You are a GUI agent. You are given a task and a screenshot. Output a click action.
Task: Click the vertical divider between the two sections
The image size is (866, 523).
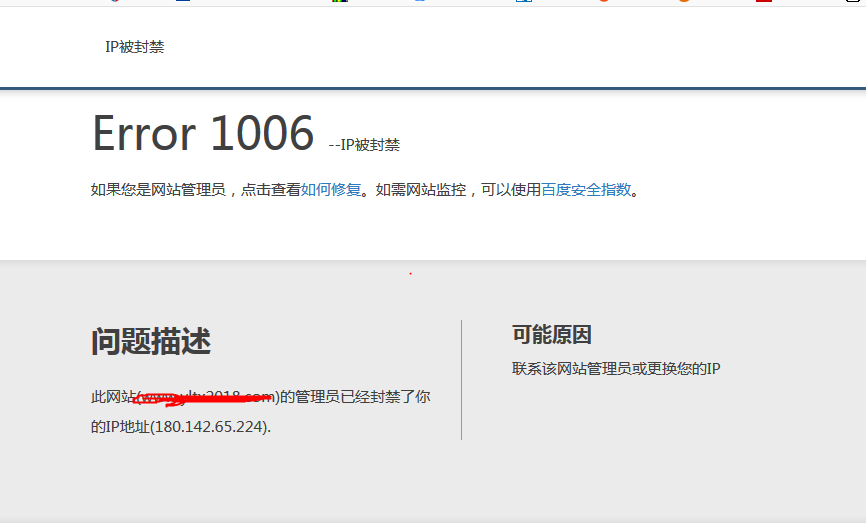pos(461,380)
